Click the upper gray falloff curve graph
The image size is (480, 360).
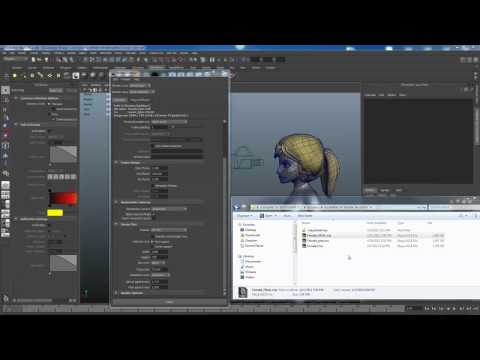[x=63, y=155]
